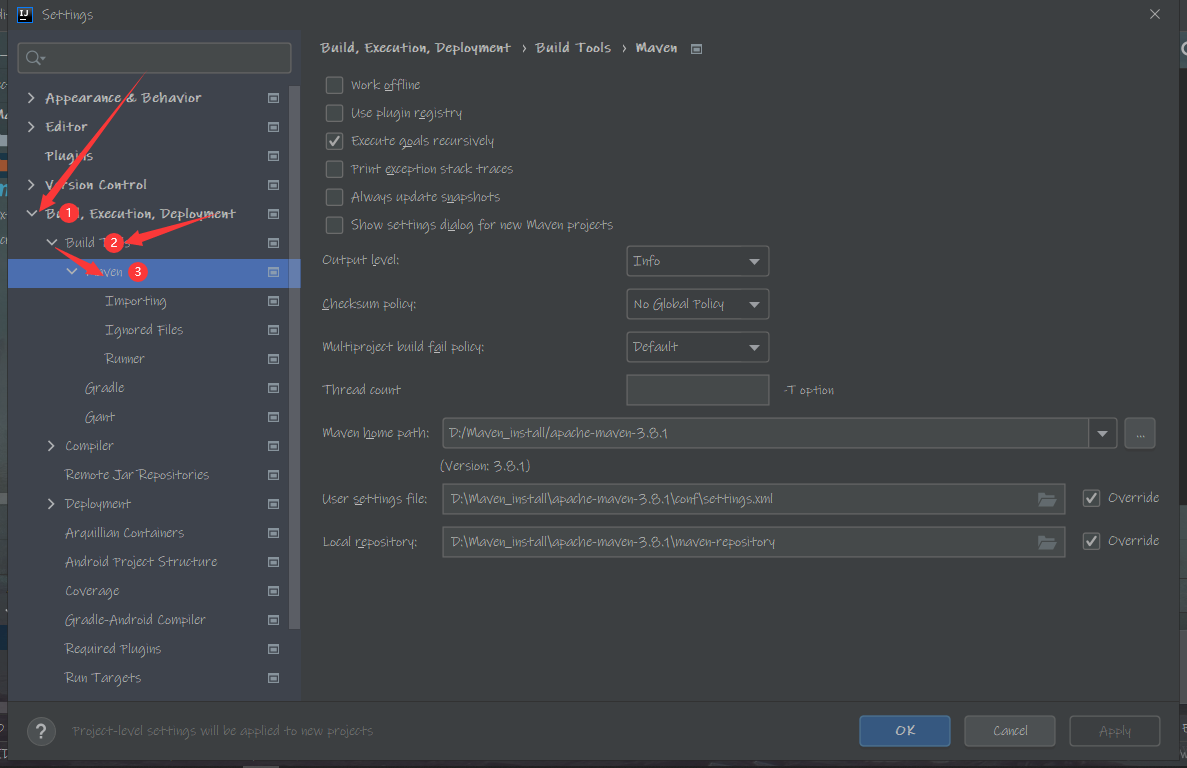
Task: Click project-level icon beside Compiler
Action: tap(273, 446)
